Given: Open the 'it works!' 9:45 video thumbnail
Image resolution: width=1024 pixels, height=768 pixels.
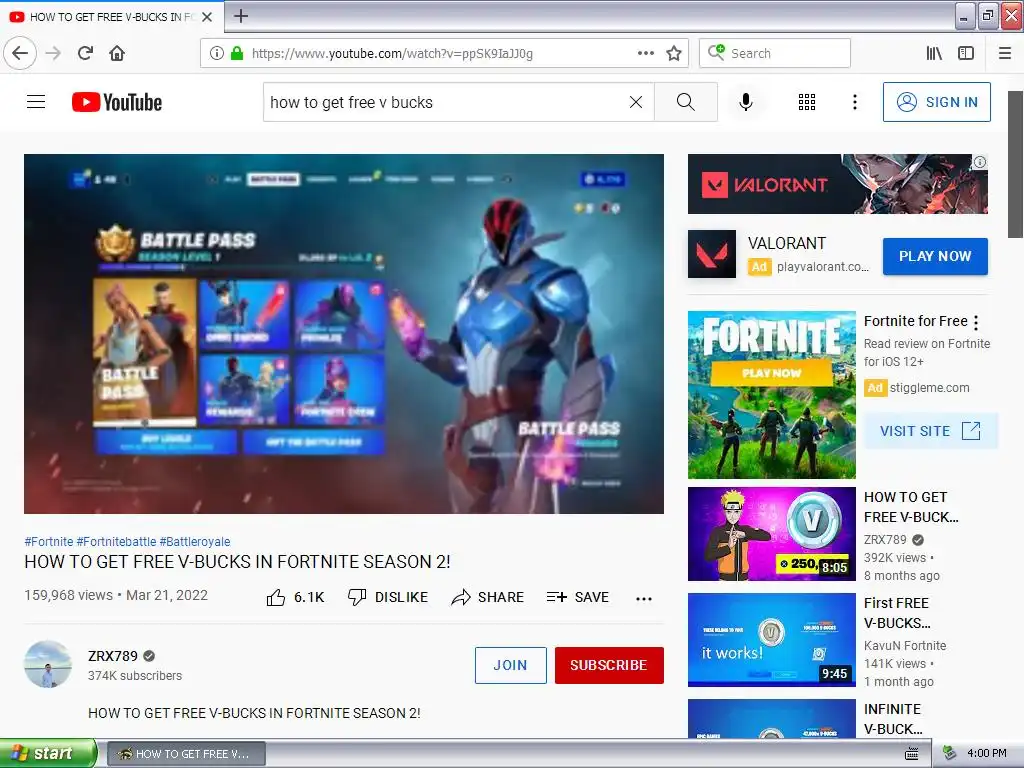Looking at the screenshot, I should [x=771, y=640].
